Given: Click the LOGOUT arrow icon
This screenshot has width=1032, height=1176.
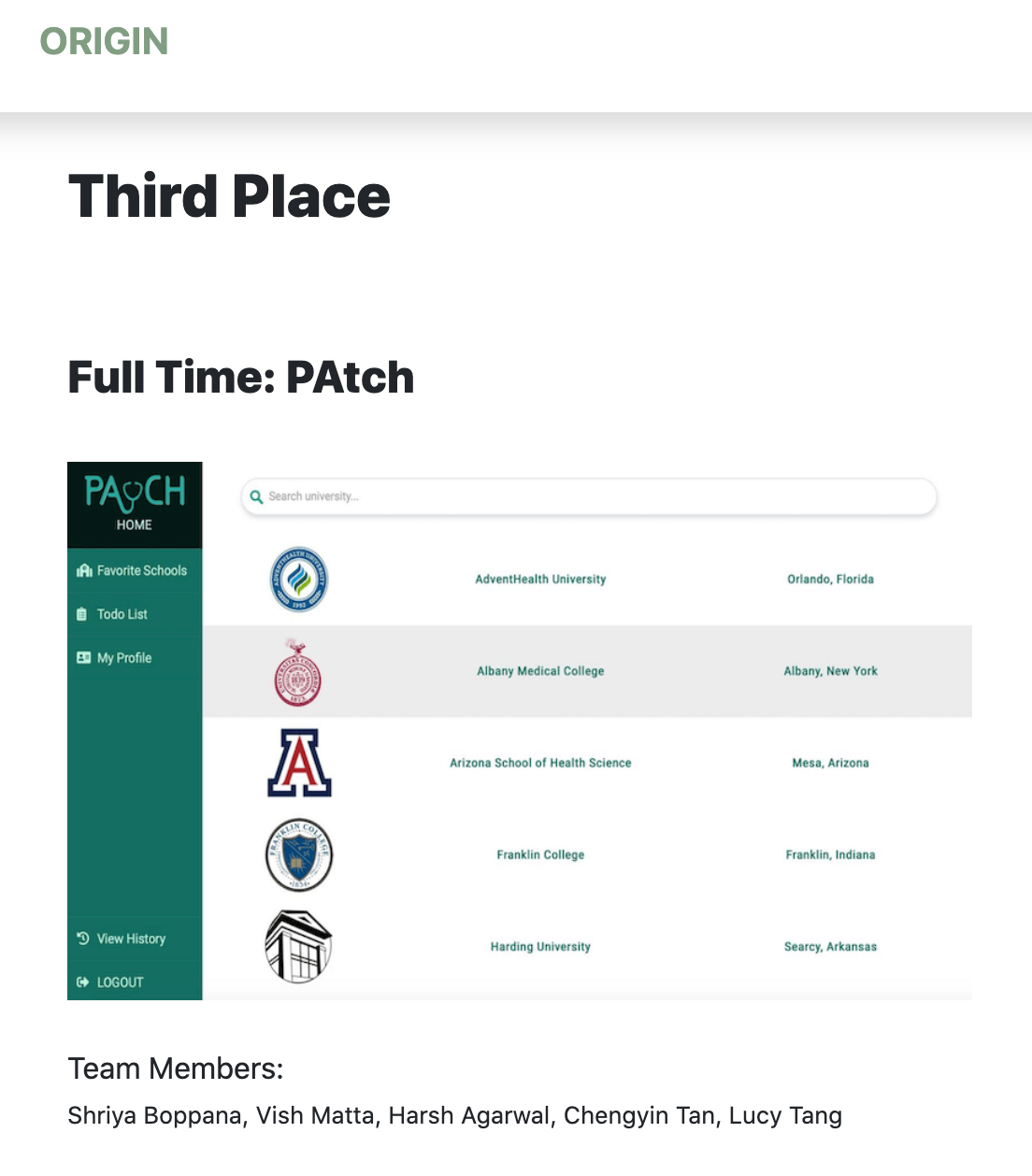Looking at the screenshot, I should click(x=82, y=982).
